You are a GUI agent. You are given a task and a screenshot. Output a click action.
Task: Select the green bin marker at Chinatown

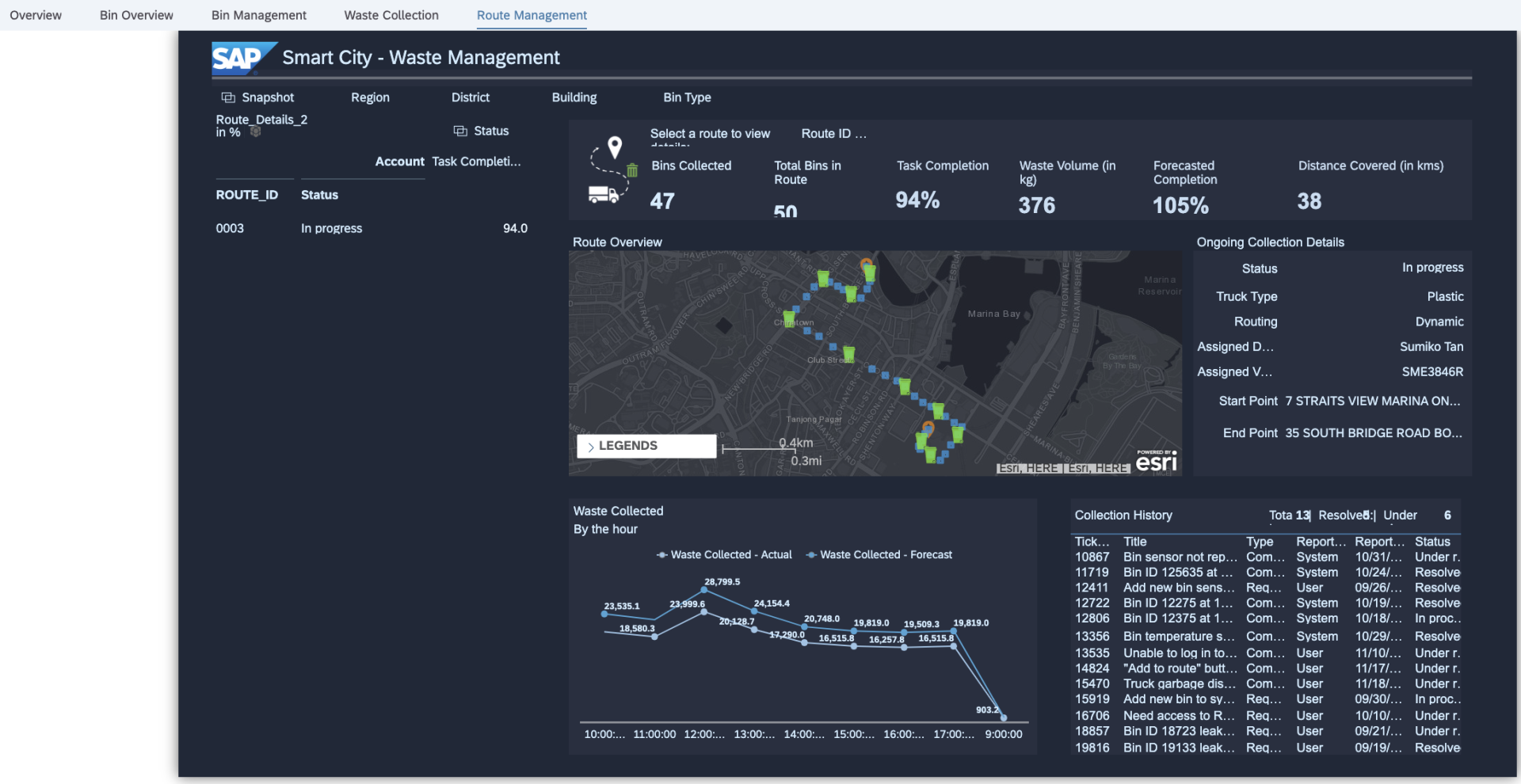[x=789, y=318]
